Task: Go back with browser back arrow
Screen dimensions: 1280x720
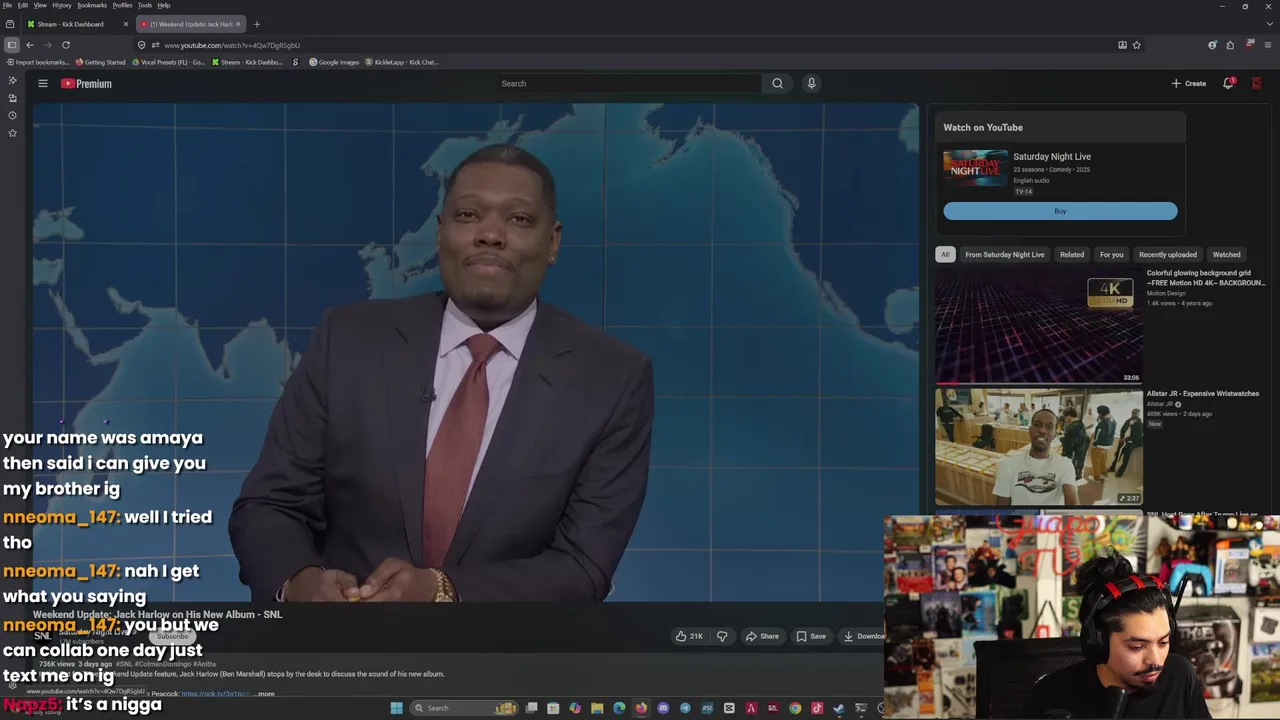Action: coord(30,45)
